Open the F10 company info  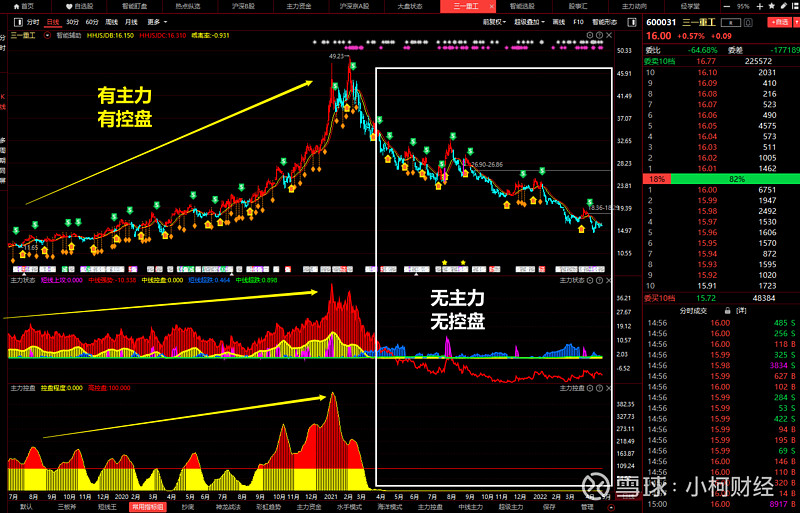(x=578, y=22)
